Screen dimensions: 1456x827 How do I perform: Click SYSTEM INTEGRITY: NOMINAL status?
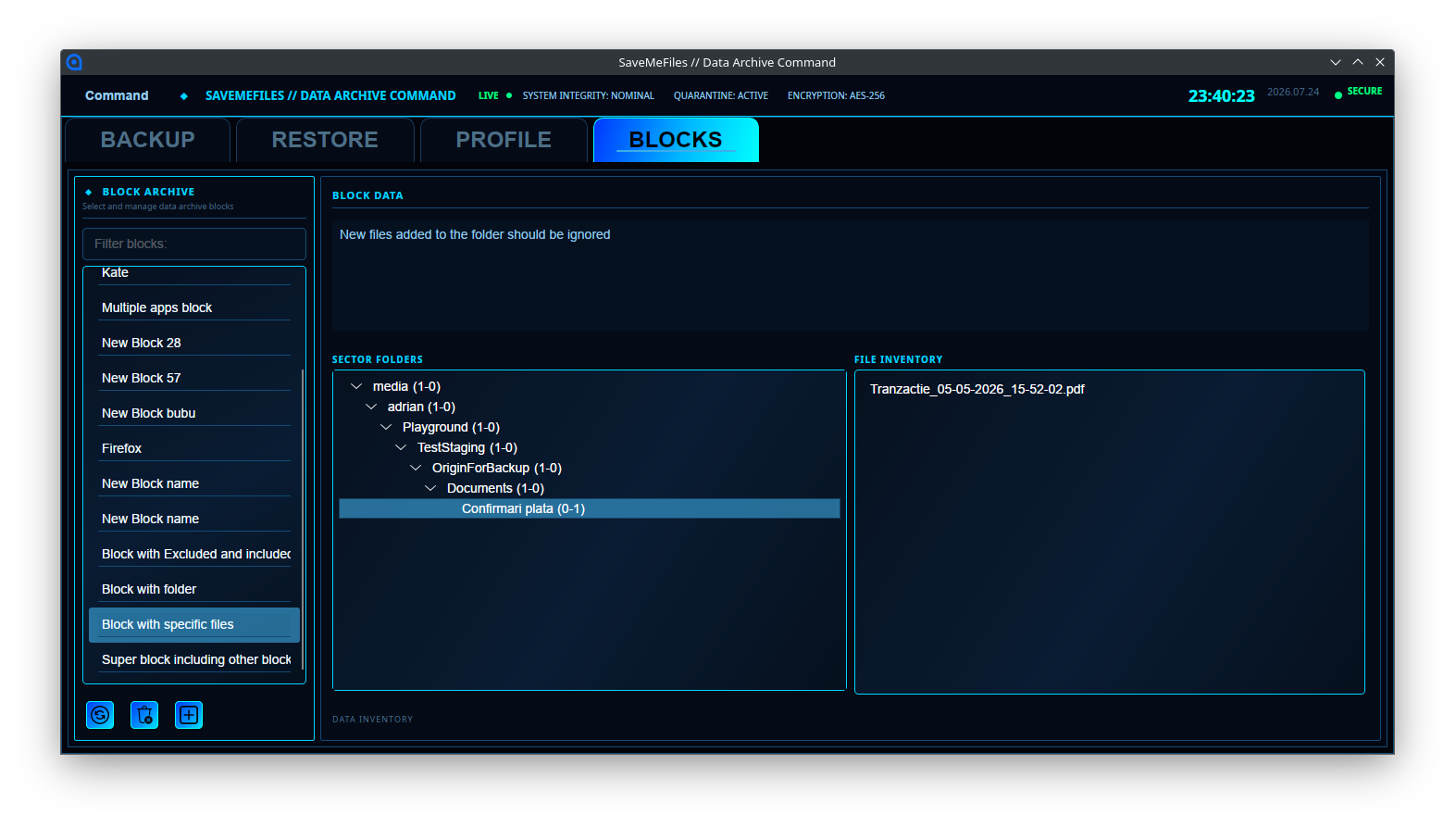tap(588, 95)
